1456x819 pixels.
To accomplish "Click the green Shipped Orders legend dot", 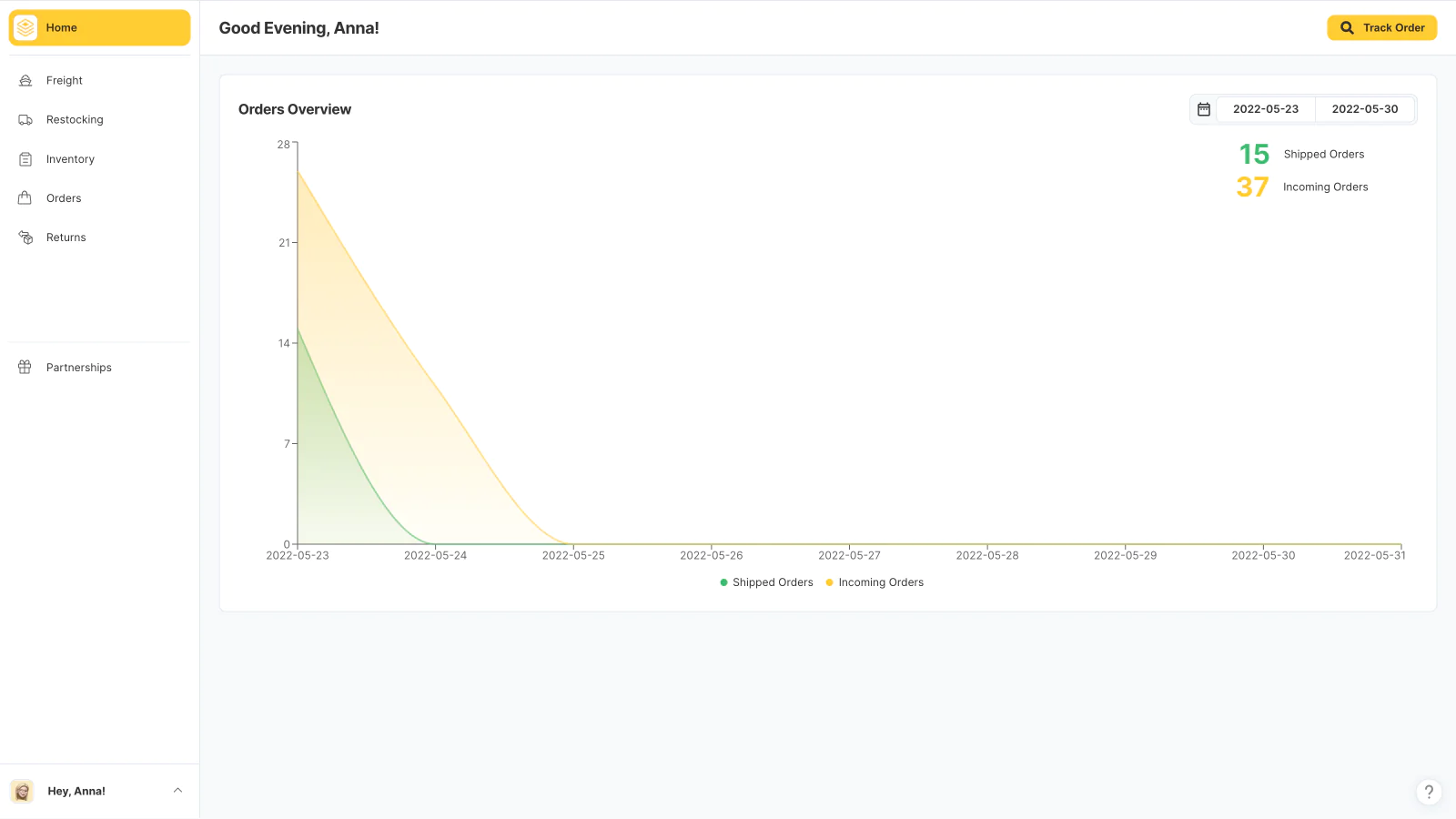I will (724, 582).
